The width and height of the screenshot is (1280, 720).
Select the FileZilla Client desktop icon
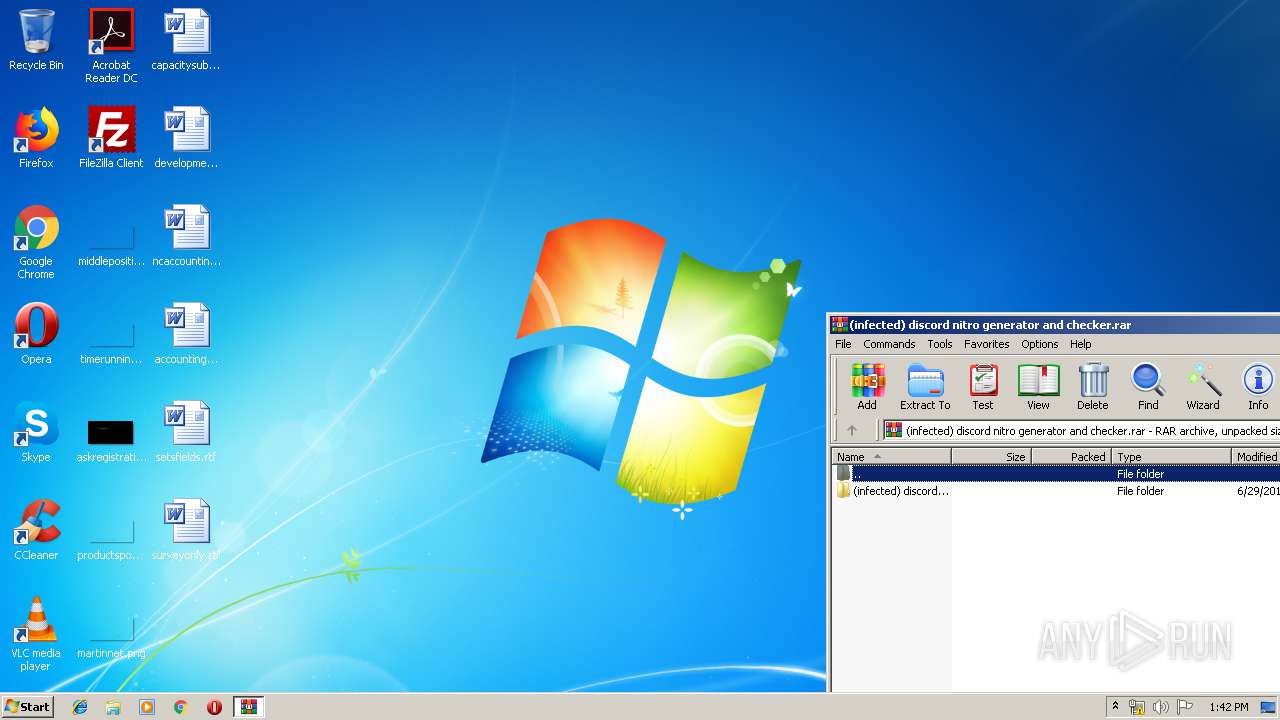click(111, 138)
